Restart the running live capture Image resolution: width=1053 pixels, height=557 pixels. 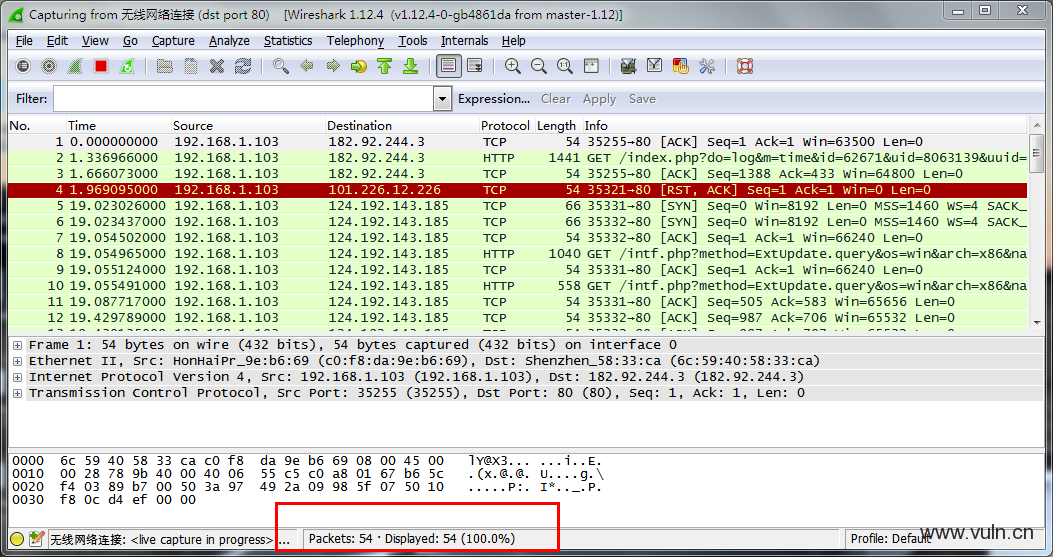[127, 66]
